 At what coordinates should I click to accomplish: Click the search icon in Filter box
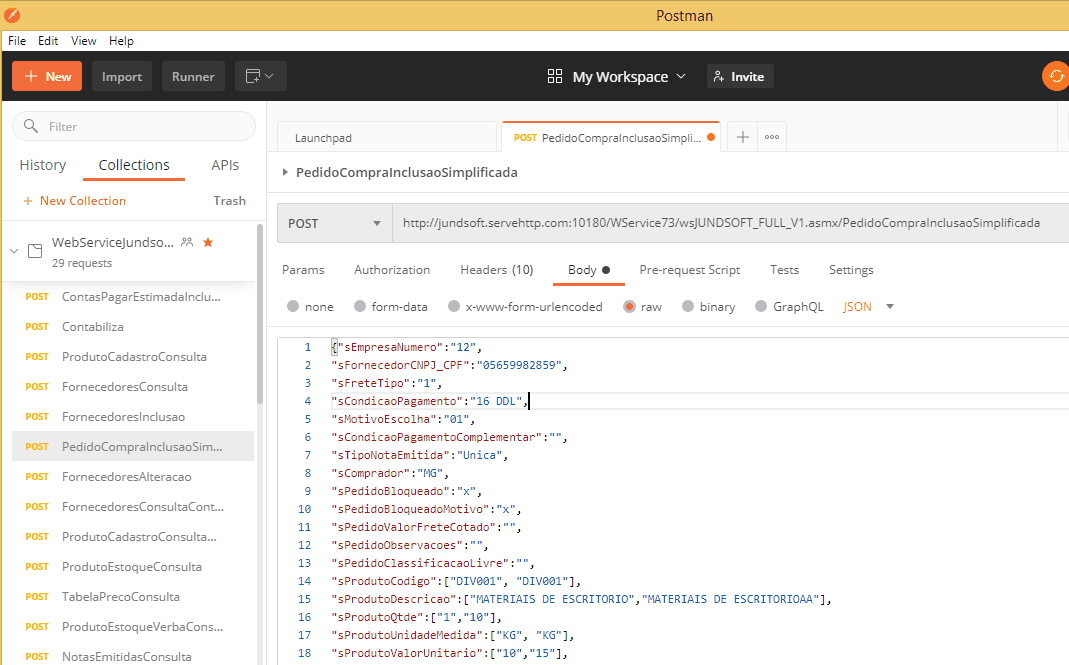[31, 127]
